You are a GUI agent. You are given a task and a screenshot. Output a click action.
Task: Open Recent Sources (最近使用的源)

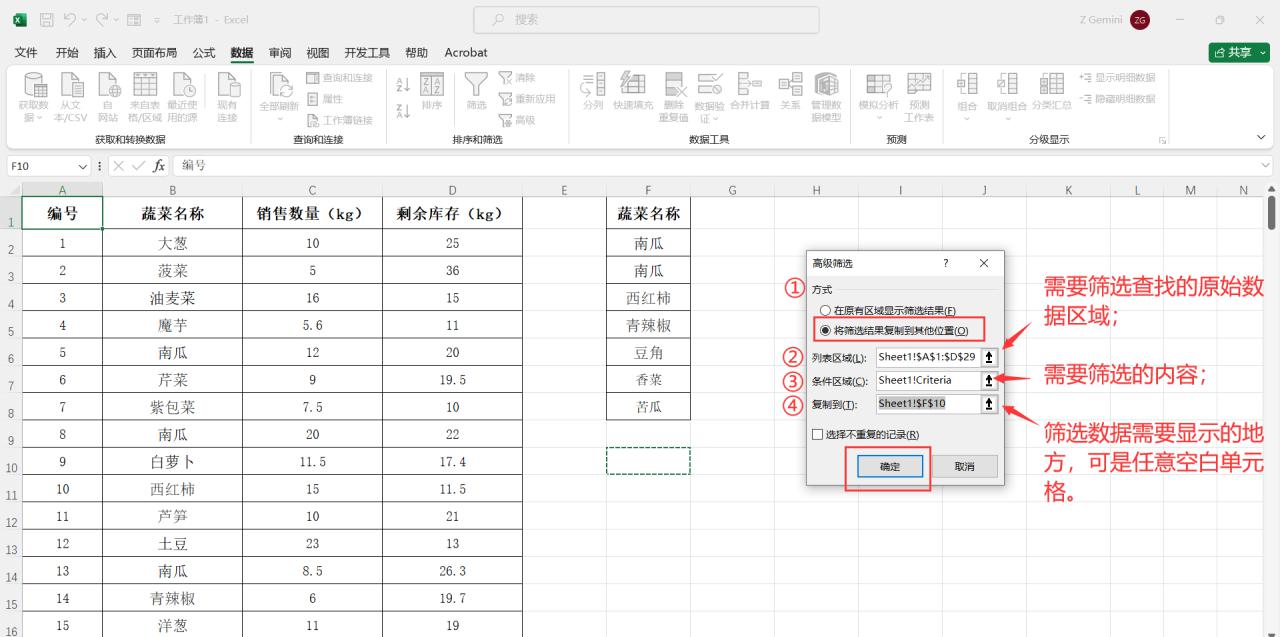point(182,97)
